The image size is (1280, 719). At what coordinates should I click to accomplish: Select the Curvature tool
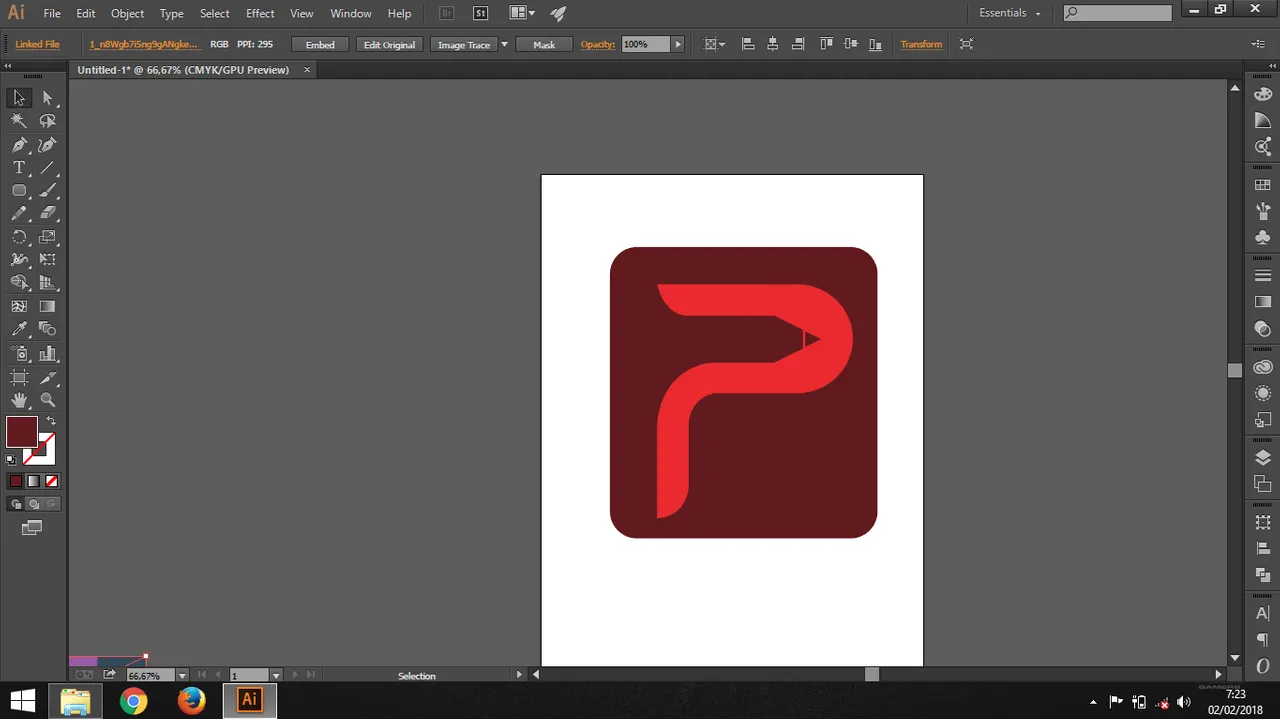(x=47, y=145)
